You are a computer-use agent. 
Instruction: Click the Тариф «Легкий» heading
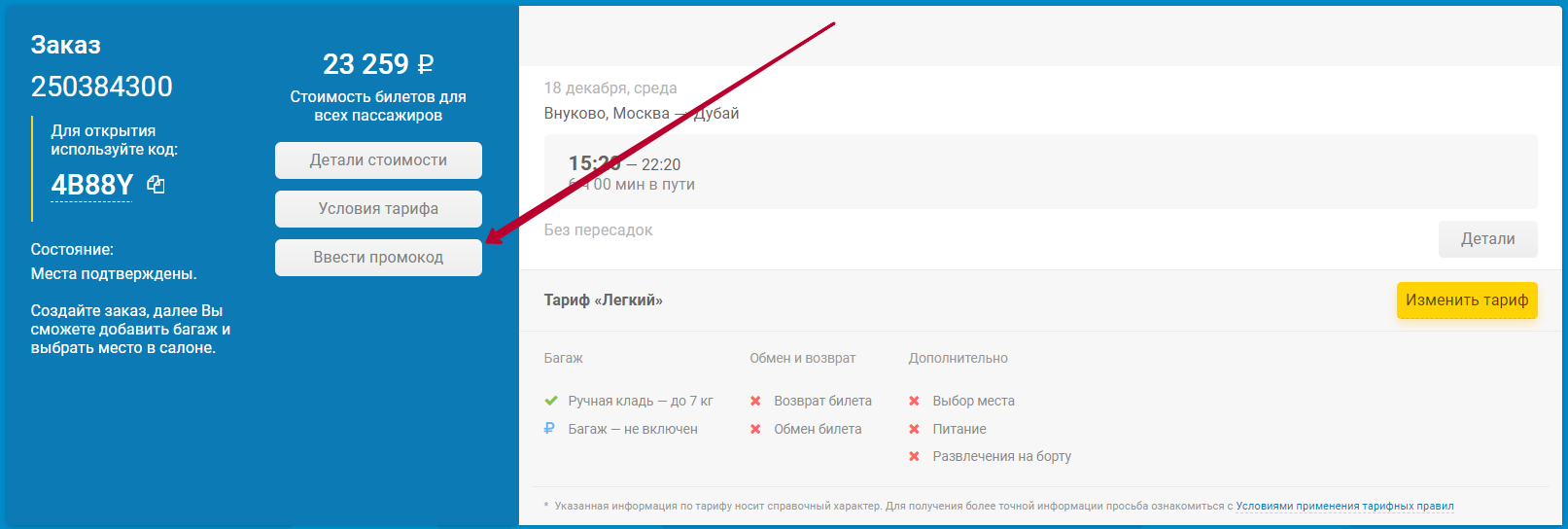603,300
